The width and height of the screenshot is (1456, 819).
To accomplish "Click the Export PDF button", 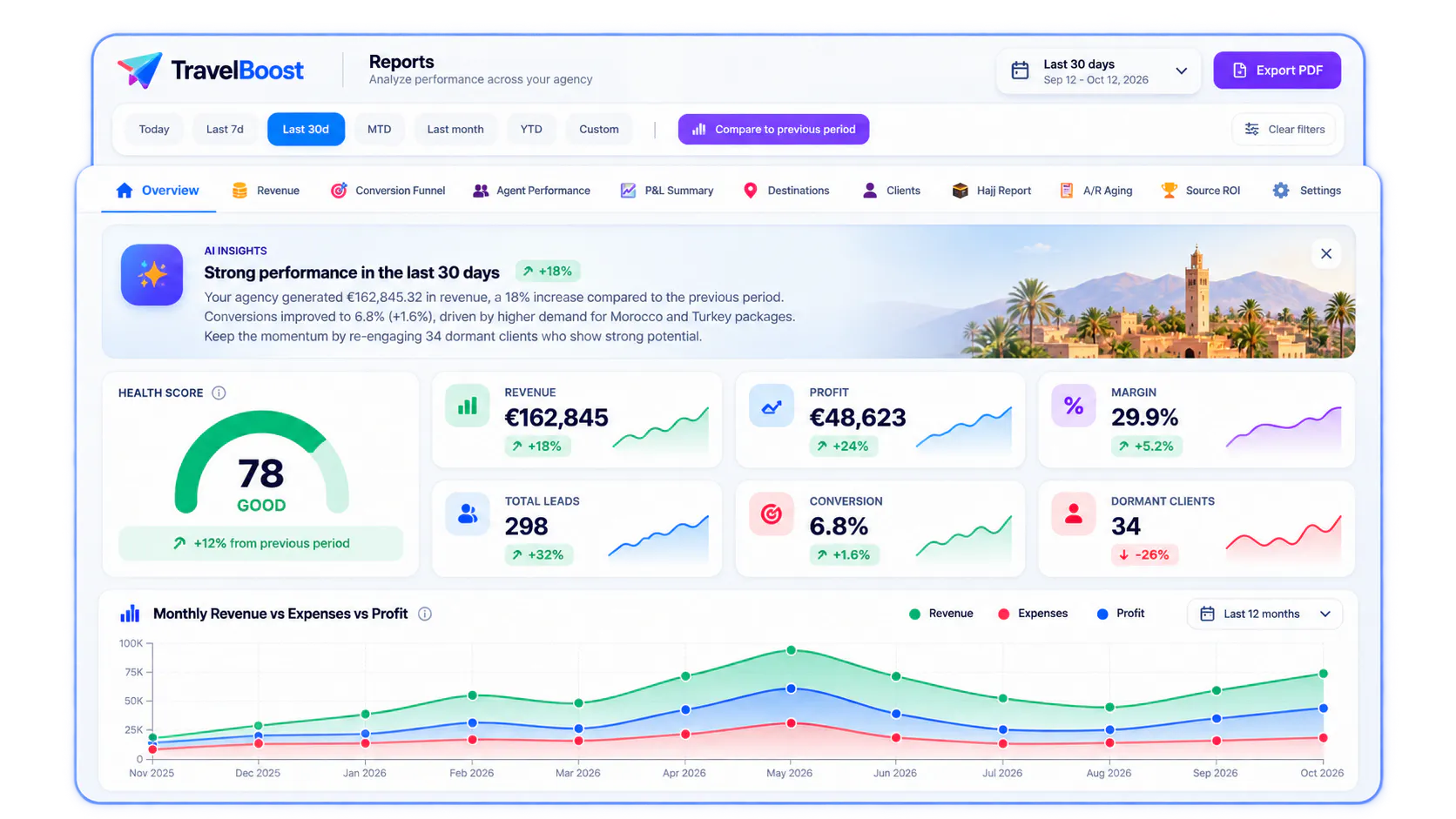I will 1277,70.
